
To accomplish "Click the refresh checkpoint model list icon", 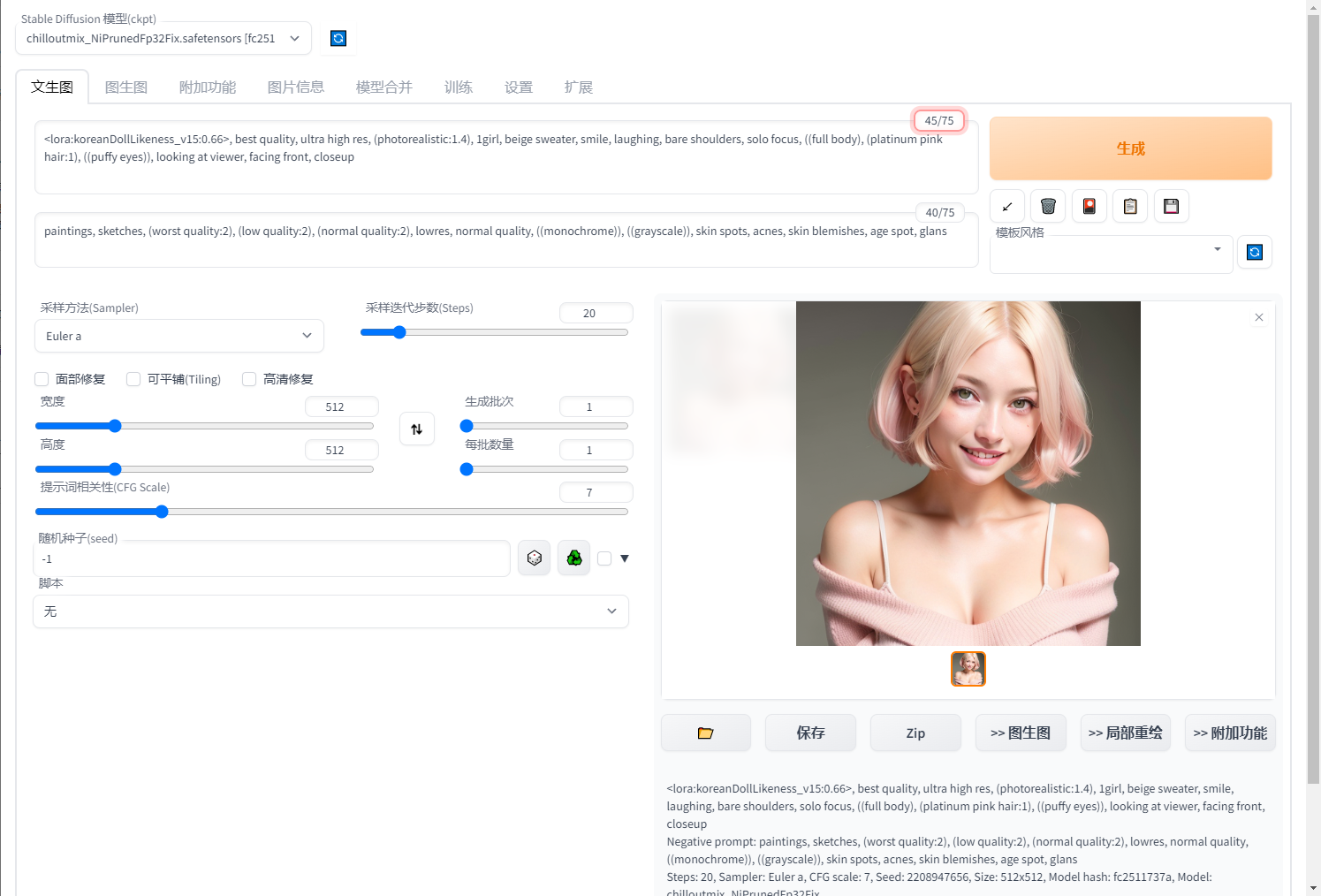I will pyautogui.click(x=338, y=38).
